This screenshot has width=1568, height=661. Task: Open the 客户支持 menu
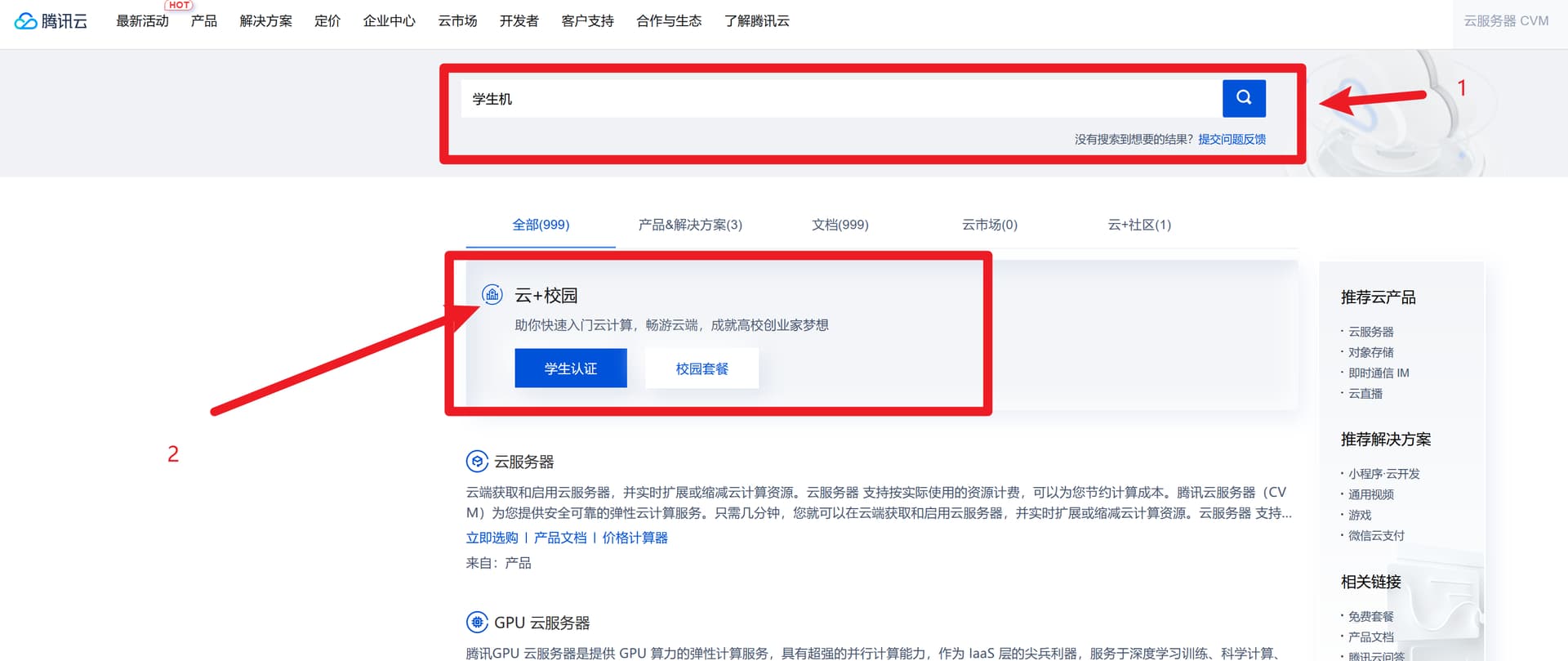588,21
